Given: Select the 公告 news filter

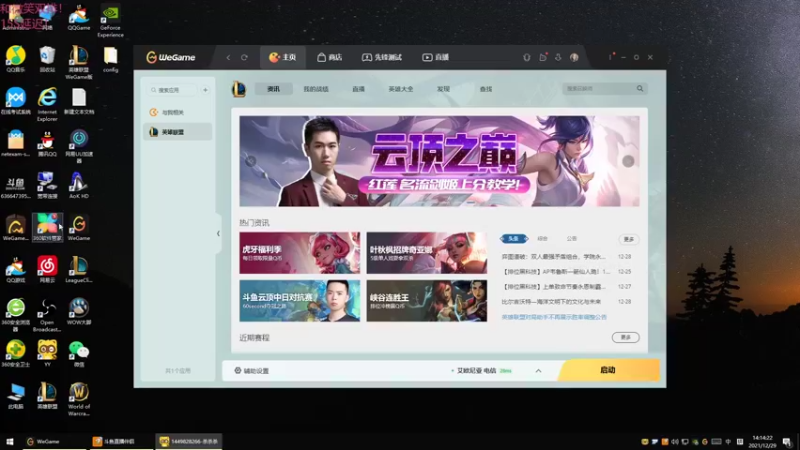Looking at the screenshot, I should (x=571, y=239).
